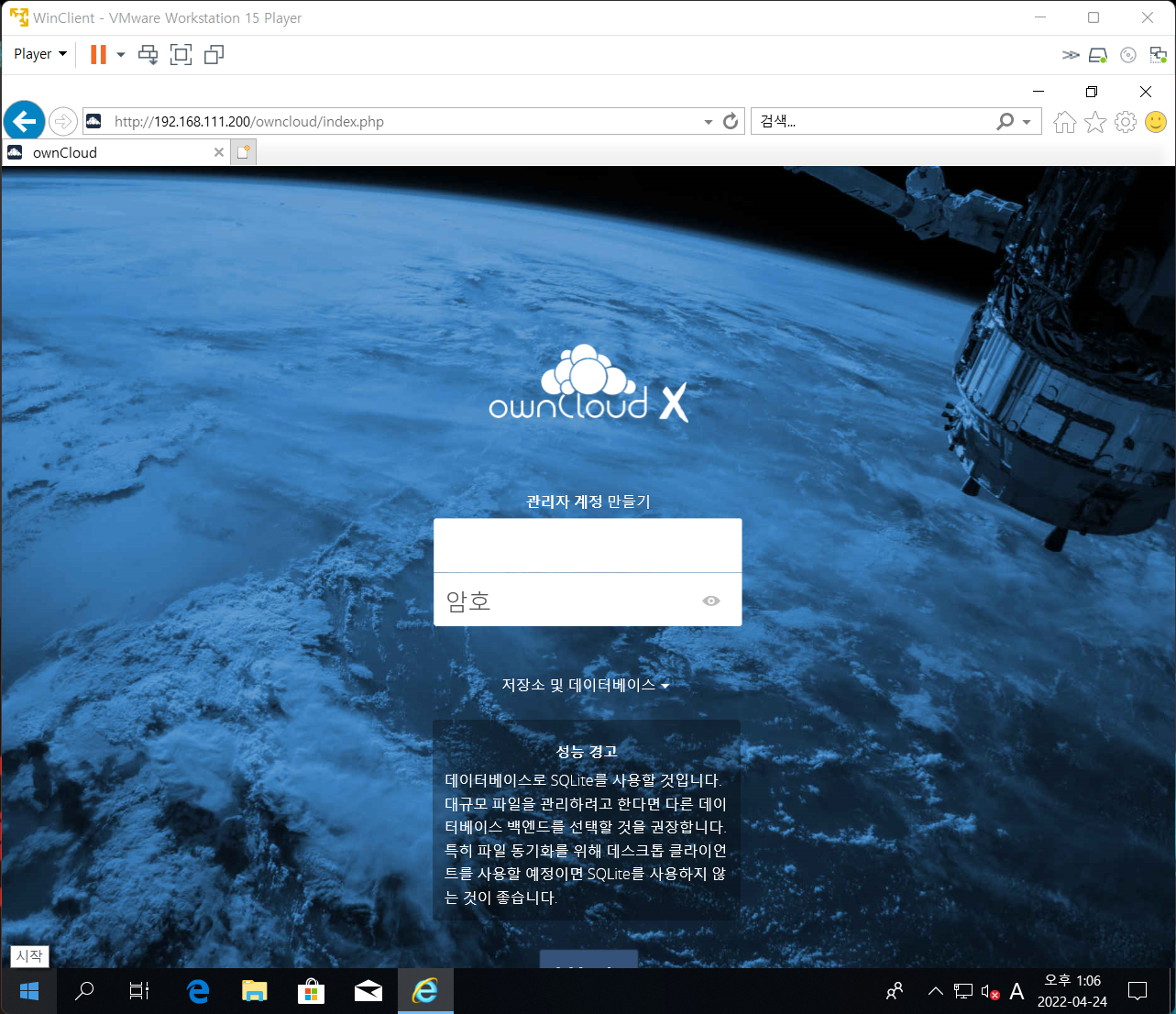Click the admin username input field
This screenshot has height=1014, width=1176.
coord(588,546)
